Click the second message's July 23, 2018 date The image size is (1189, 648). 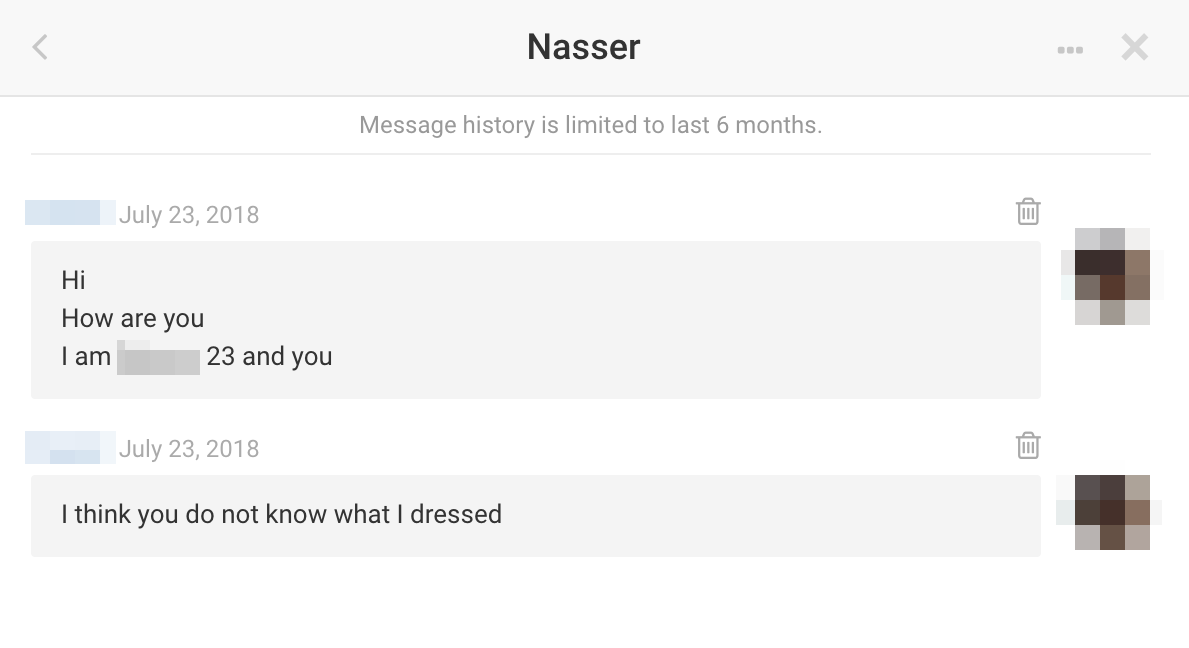pyautogui.click(x=189, y=449)
